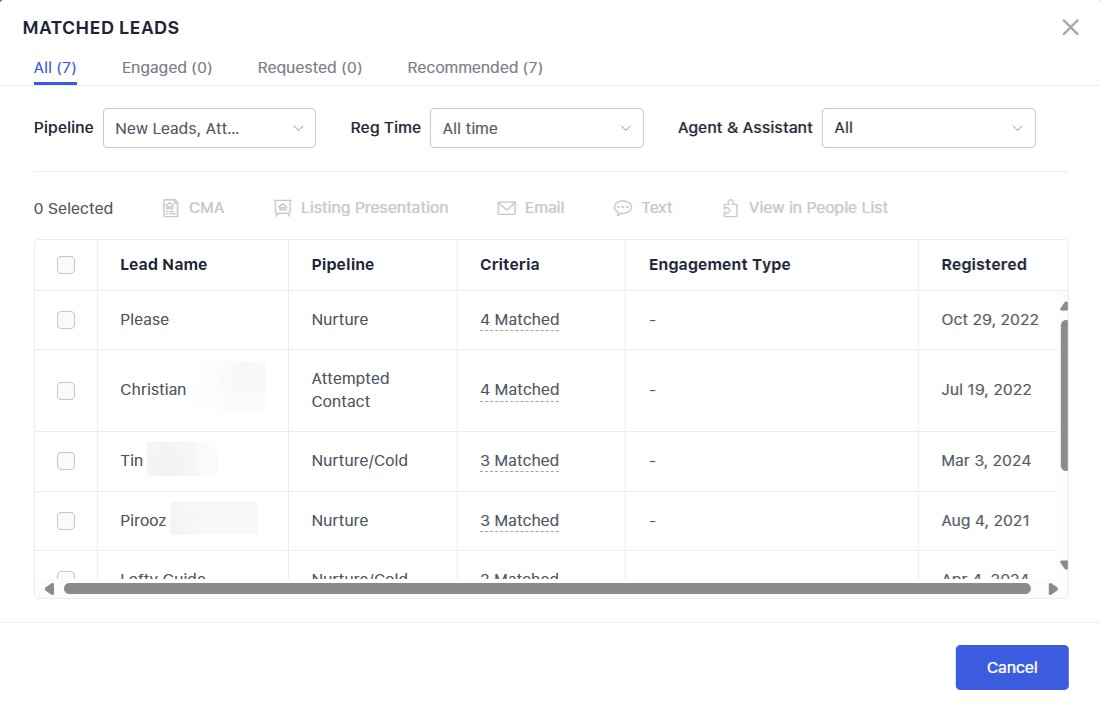This screenshot has height=708, width=1100.
Task: Click the horizontal scrollbar left arrow
Action: [x=49, y=589]
